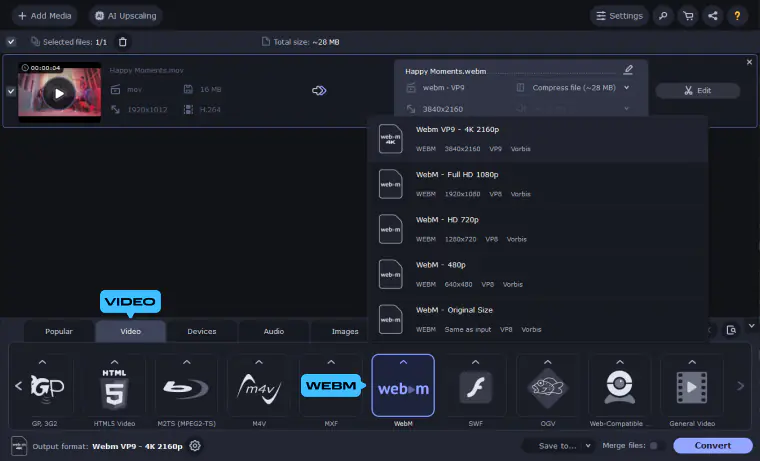Toggle the select all files checkbox
This screenshot has width=760, height=461.
pos(11,42)
